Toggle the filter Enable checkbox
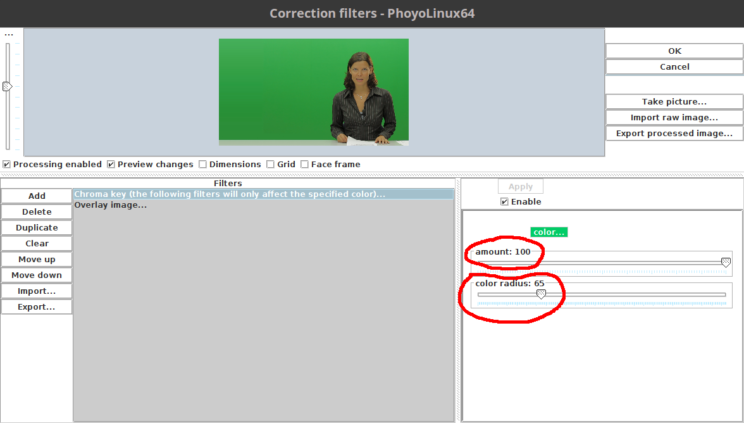The height and width of the screenshot is (423, 744). coord(504,202)
